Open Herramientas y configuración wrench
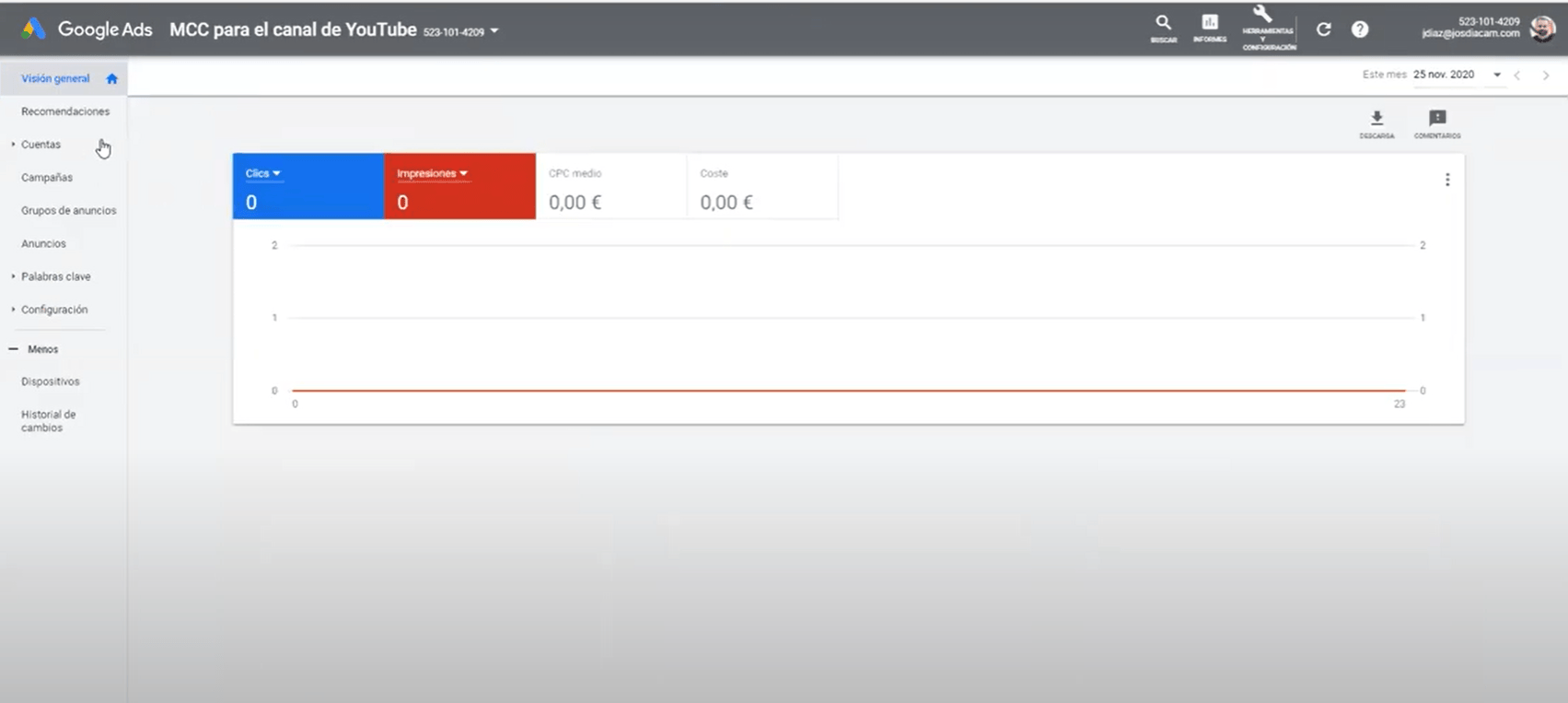This screenshot has height=703, width=1568. [1263, 17]
